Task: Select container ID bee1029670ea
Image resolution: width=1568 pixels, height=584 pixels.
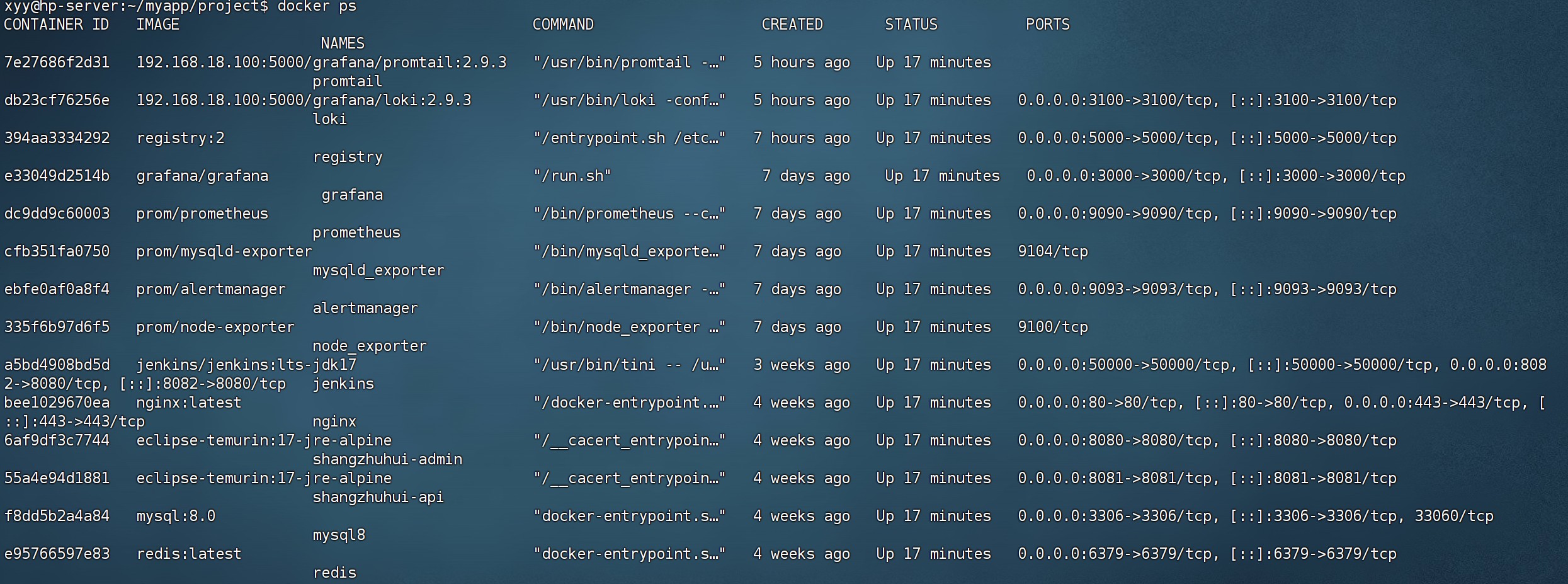Action: 57,403
